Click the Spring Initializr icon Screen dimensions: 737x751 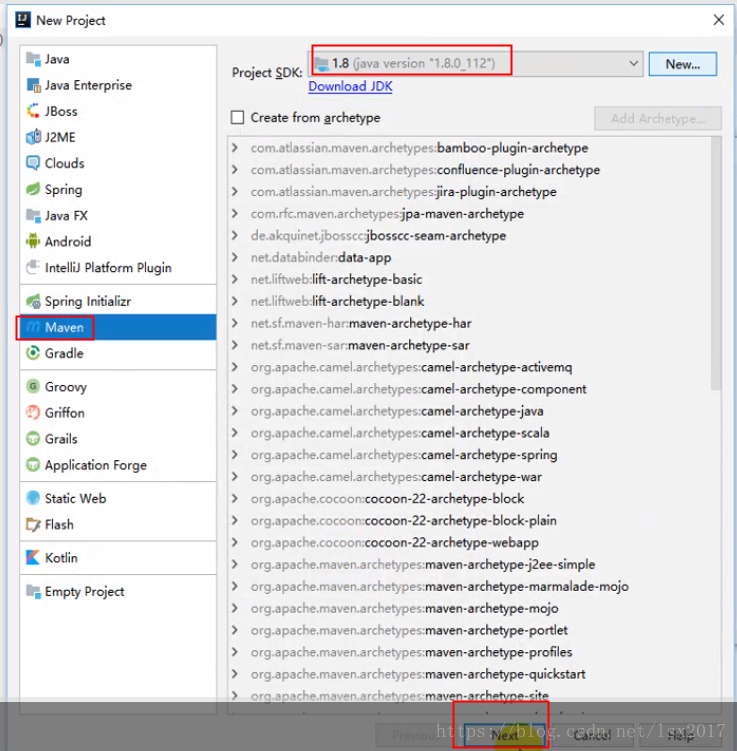pos(33,301)
